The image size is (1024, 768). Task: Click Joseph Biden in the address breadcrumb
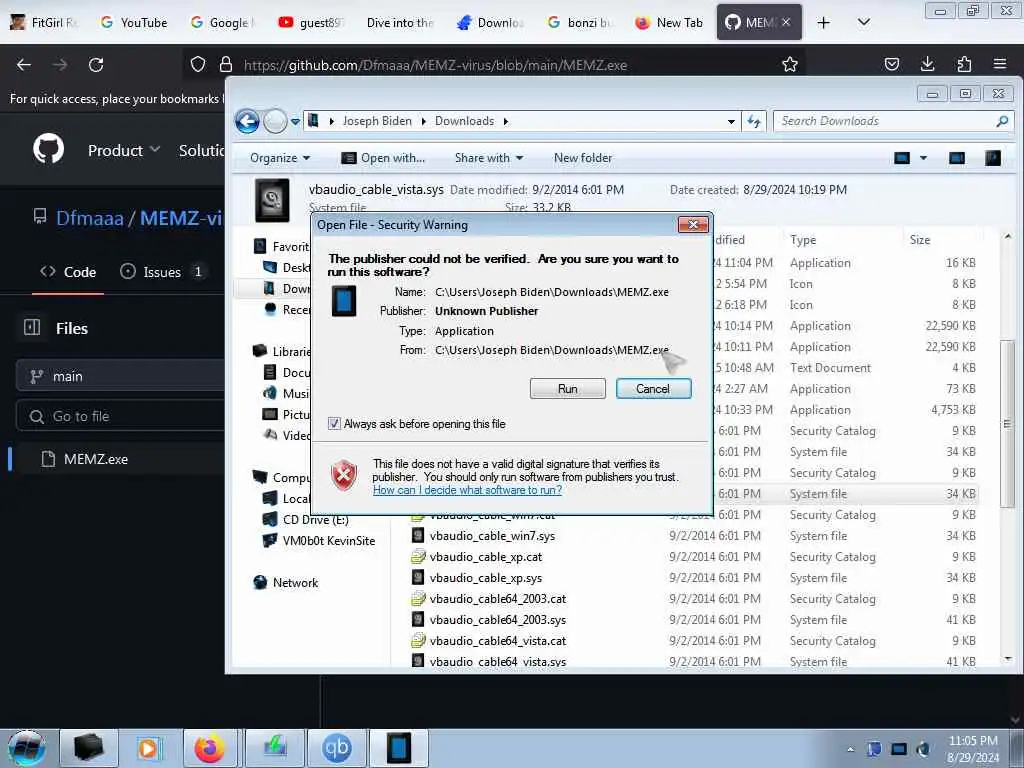[377, 121]
